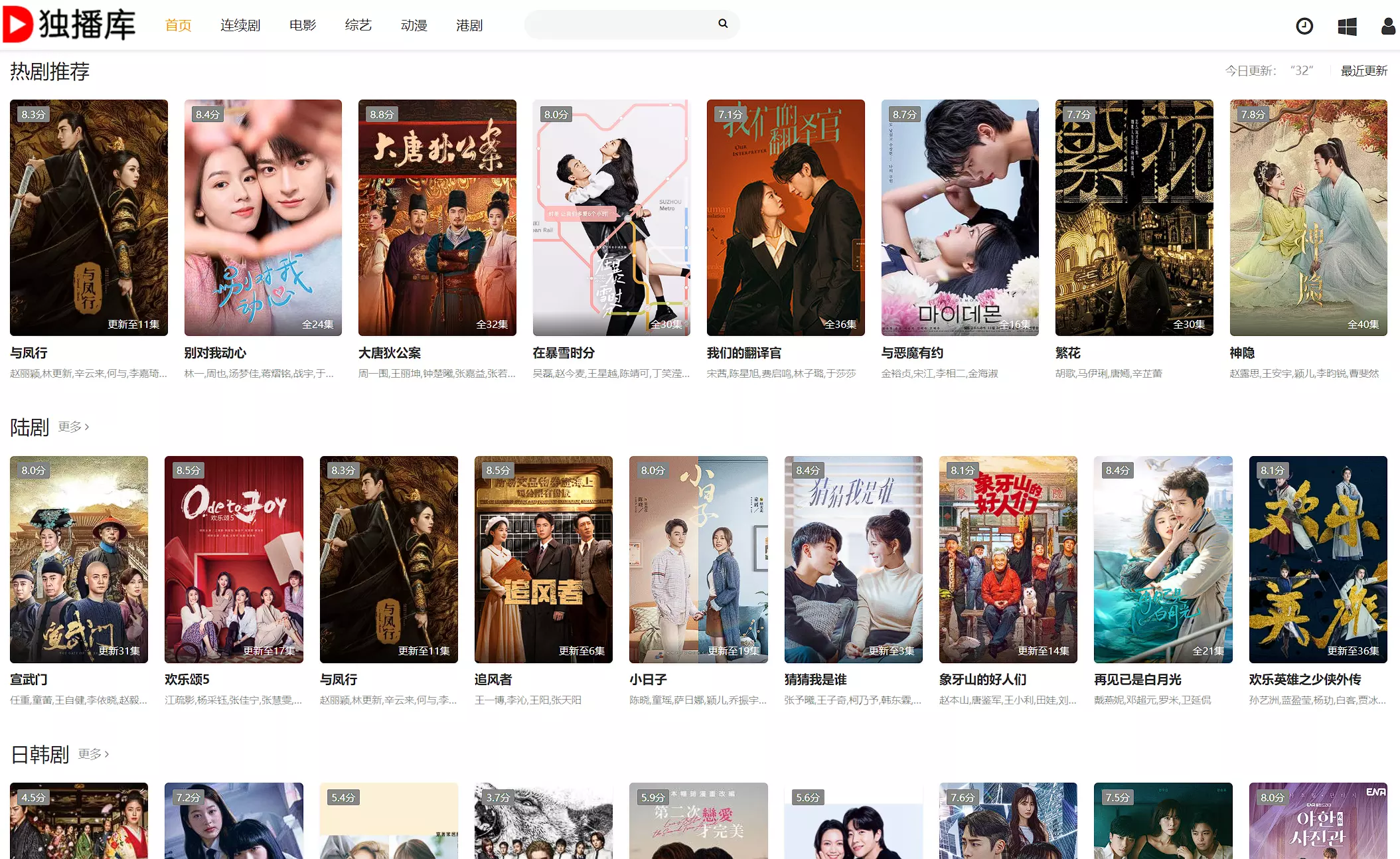Open watch history clock icon
Screen dimensions: 1400x859
coord(1304,26)
